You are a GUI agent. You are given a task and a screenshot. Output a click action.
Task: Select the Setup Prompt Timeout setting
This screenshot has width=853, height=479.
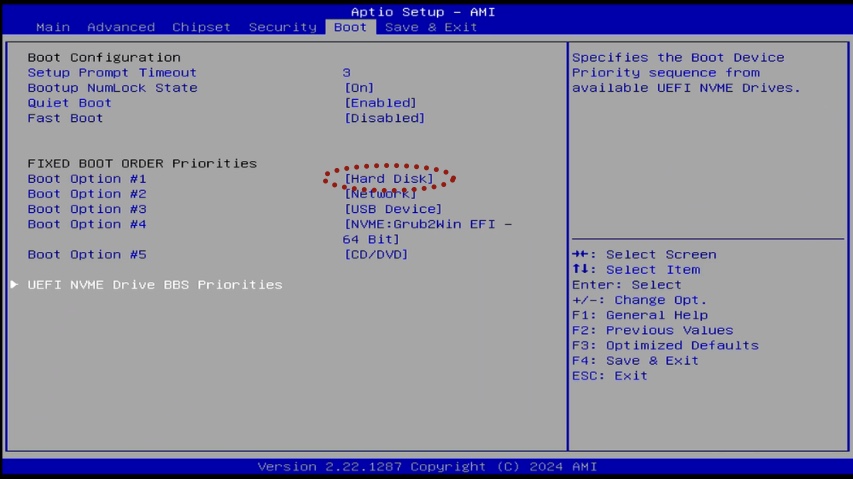tap(112, 72)
